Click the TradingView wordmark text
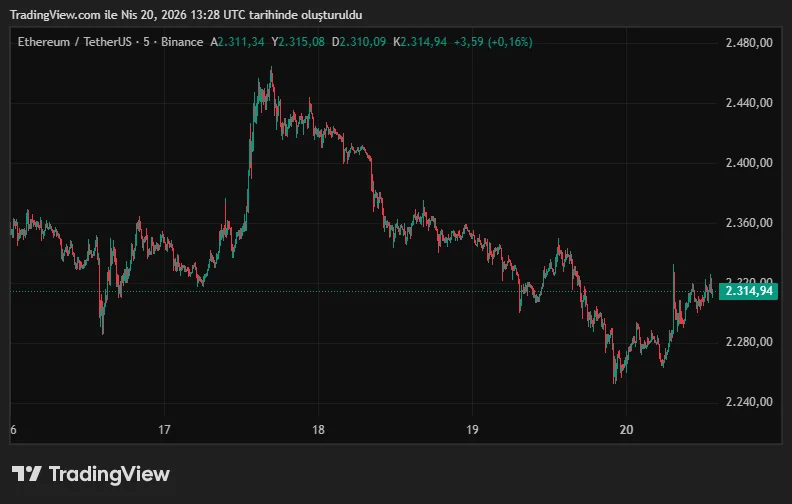The image size is (792, 504). [x=109, y=474]
